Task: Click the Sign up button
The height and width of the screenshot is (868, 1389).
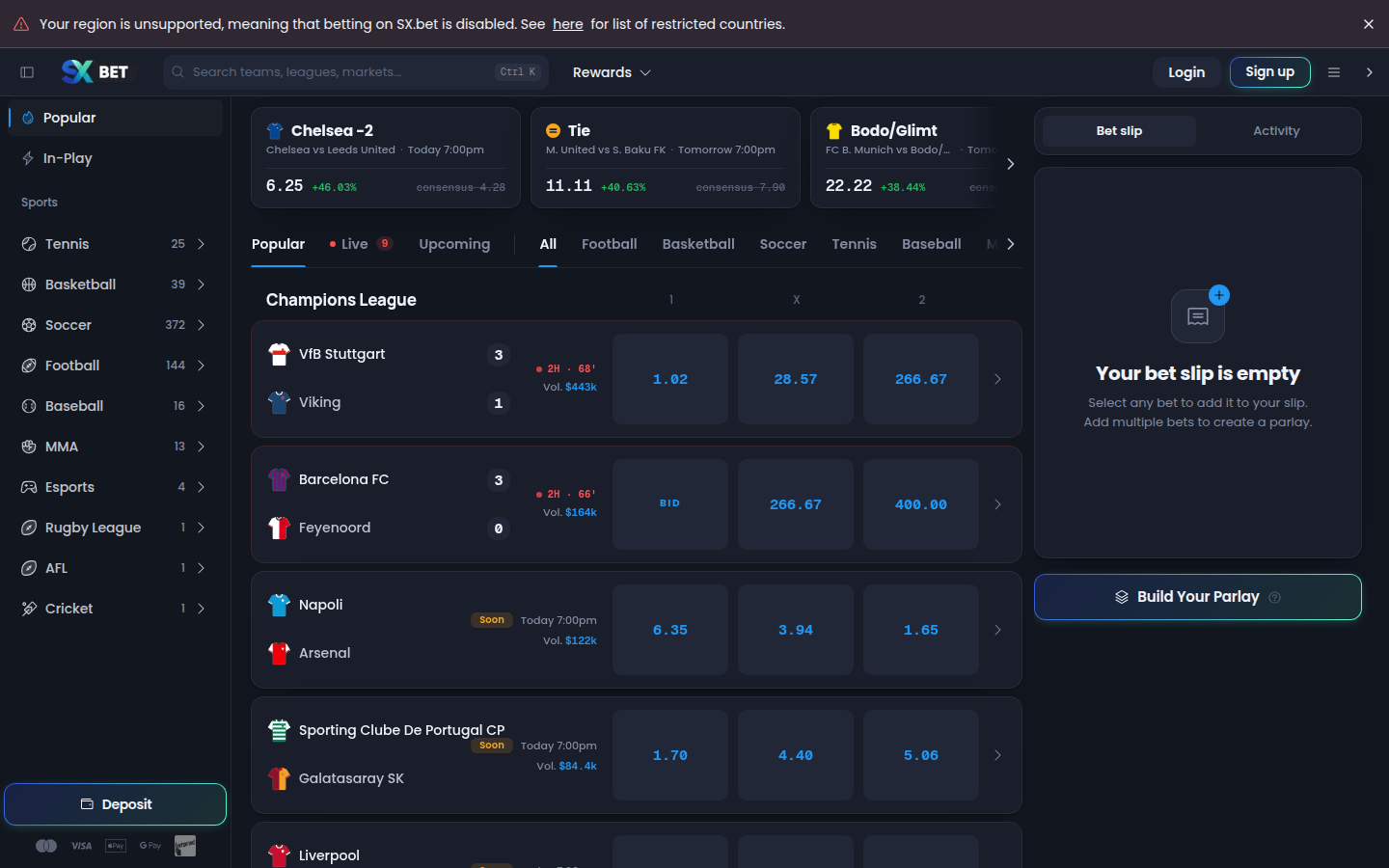Action: 1269,72
